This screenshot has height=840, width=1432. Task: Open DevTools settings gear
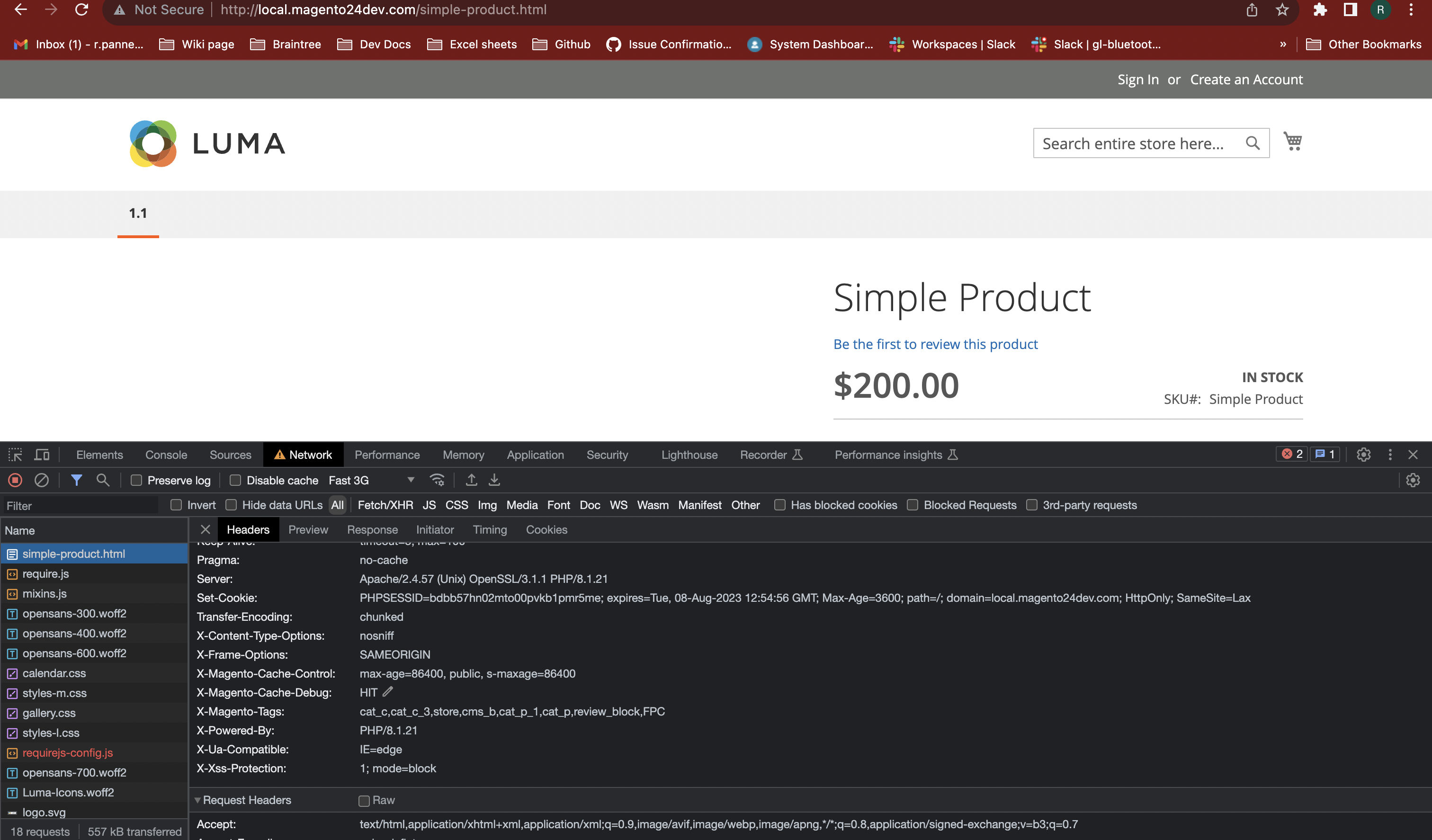tap(1364, 454)
